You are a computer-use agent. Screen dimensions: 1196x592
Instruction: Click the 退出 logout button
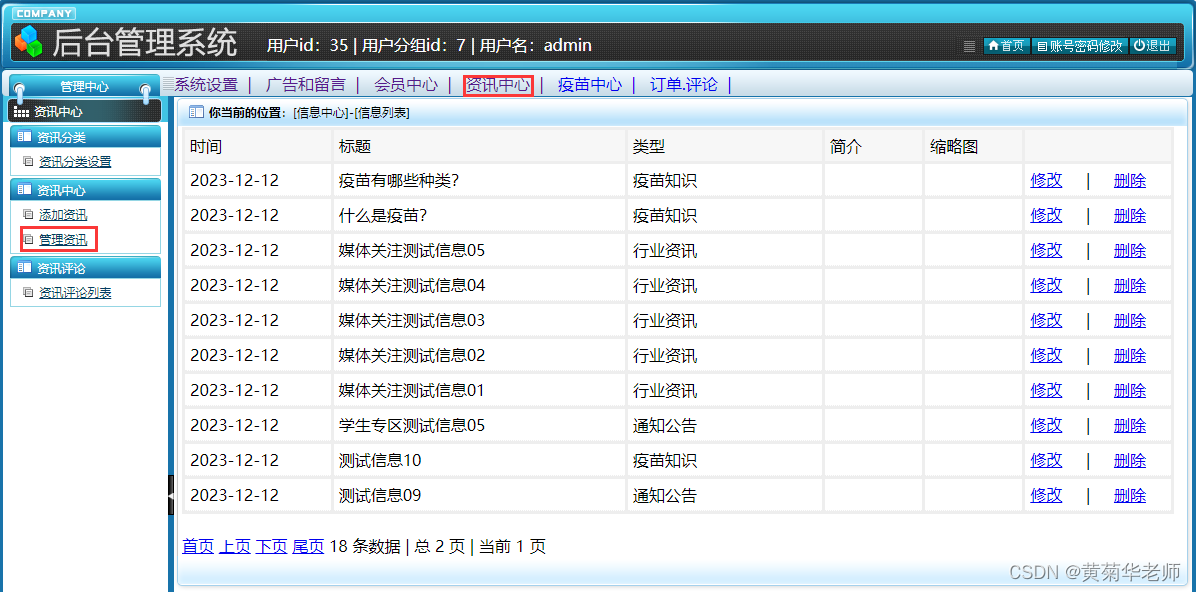click(x=1153, y=46)
